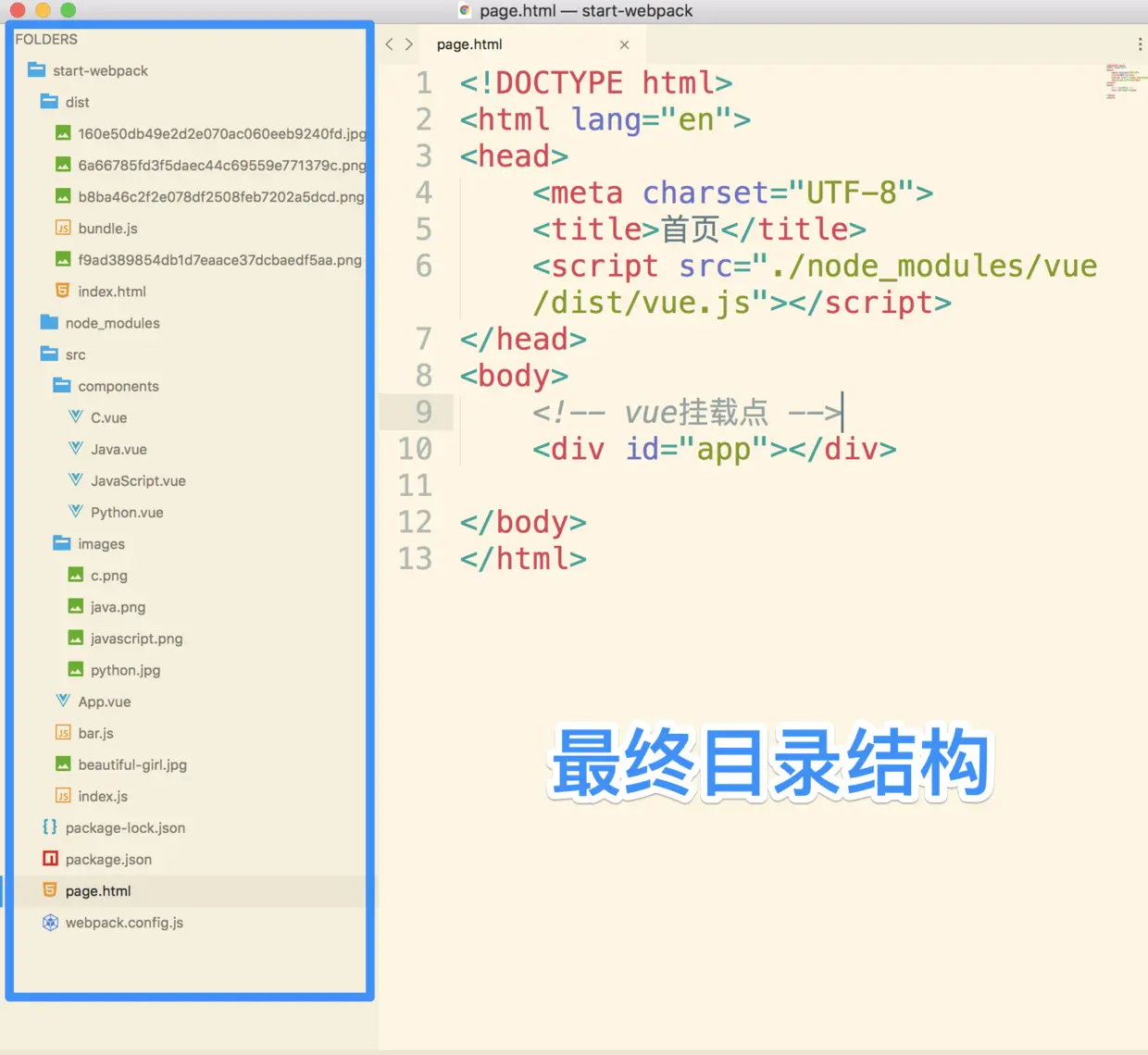Open webpack.config.js file in sidebar
This screenshot has height=1055, width=1148.
coord(124,923)
